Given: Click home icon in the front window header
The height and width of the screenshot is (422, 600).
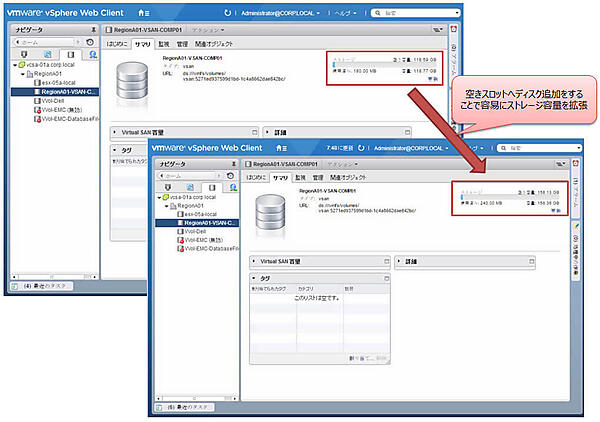Looking at the screenshot, I should point(282,148).
